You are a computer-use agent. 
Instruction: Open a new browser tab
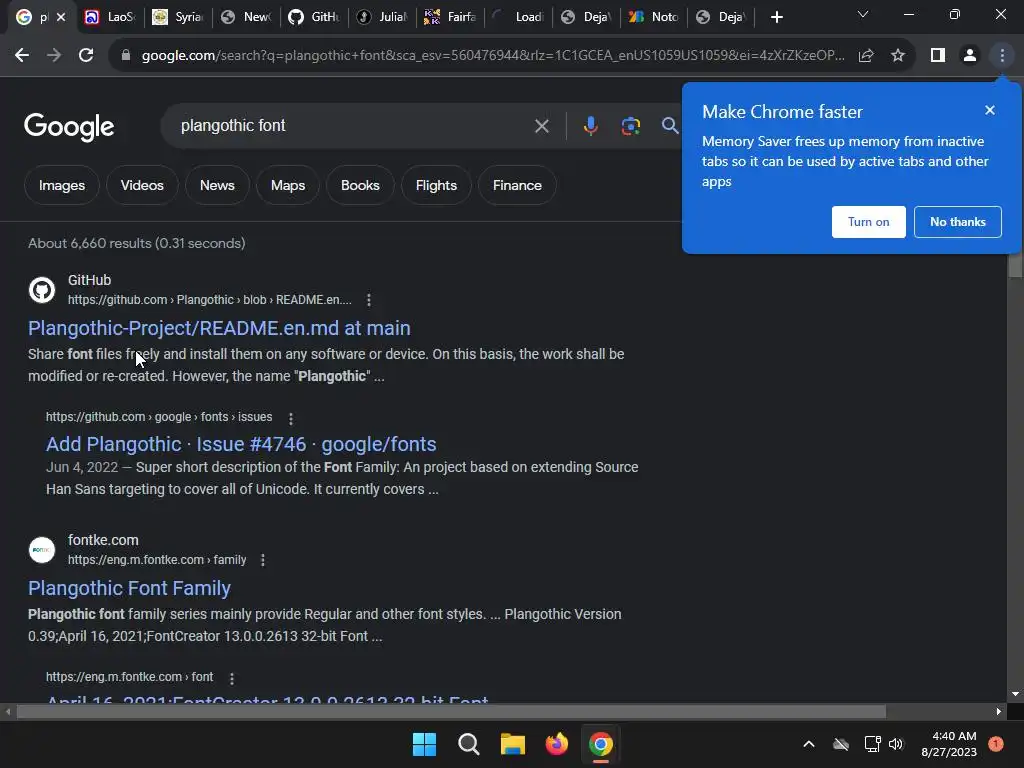coord(776,17)
